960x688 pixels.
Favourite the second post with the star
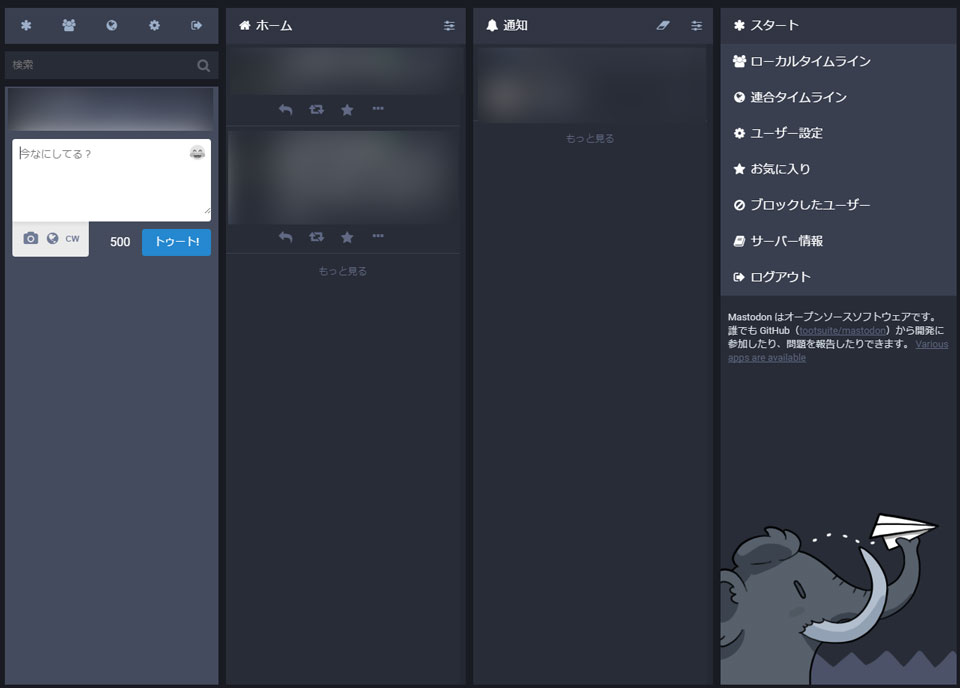coord(347,237)
